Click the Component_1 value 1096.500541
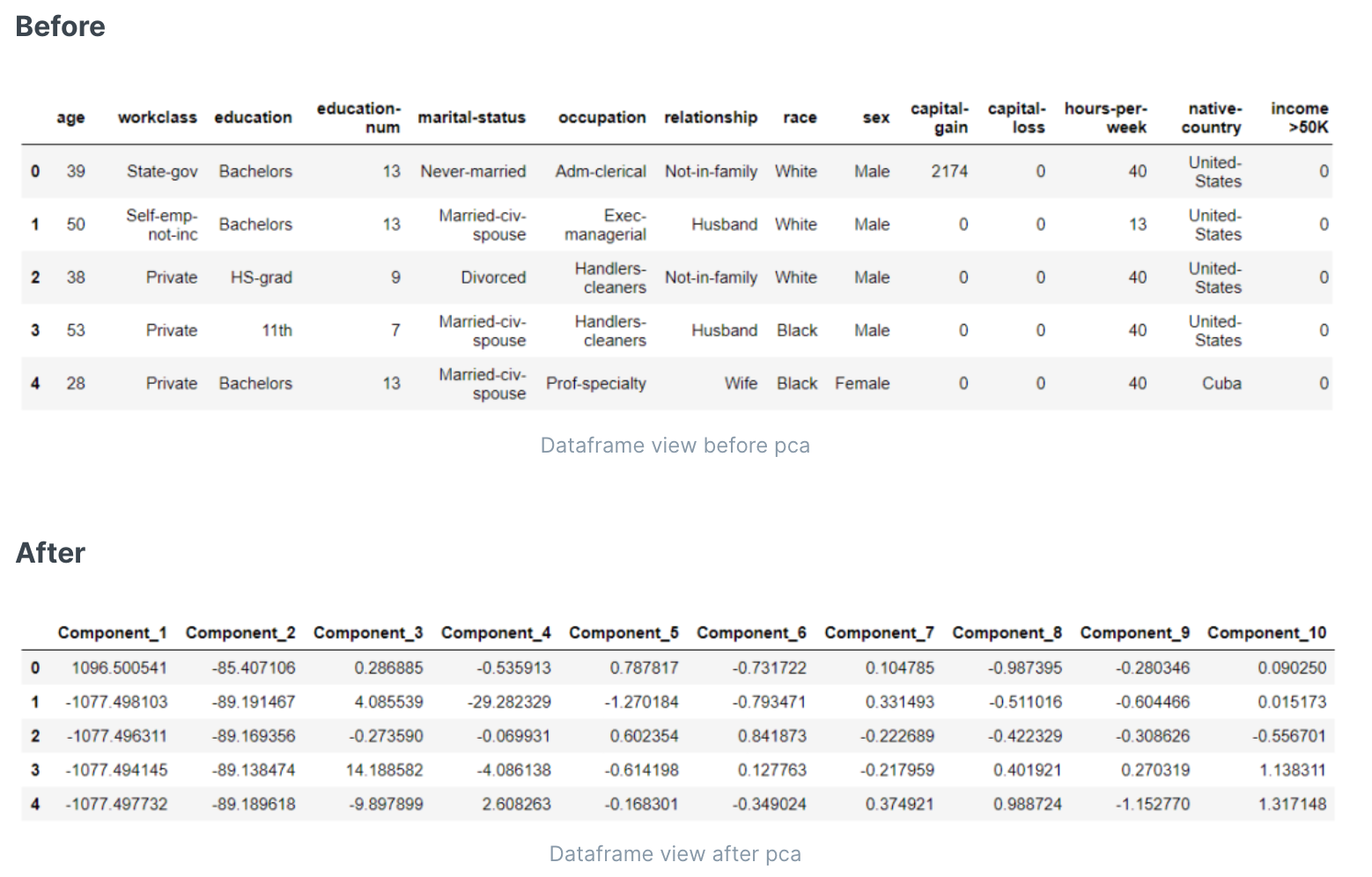The width and height of the screenshot is (1372, 877). point(119,667)
